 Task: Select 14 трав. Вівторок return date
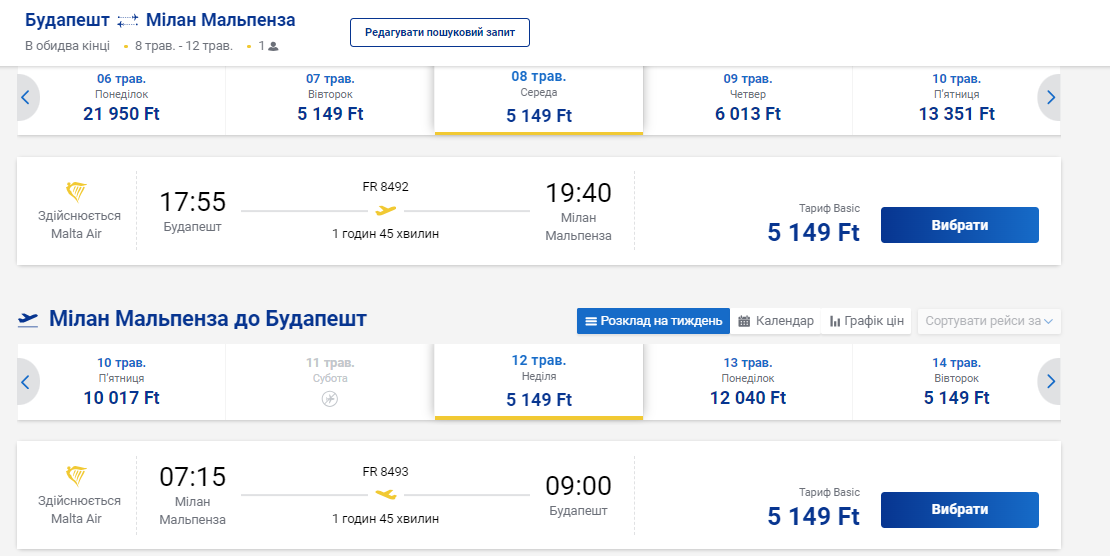pos(956,384)
